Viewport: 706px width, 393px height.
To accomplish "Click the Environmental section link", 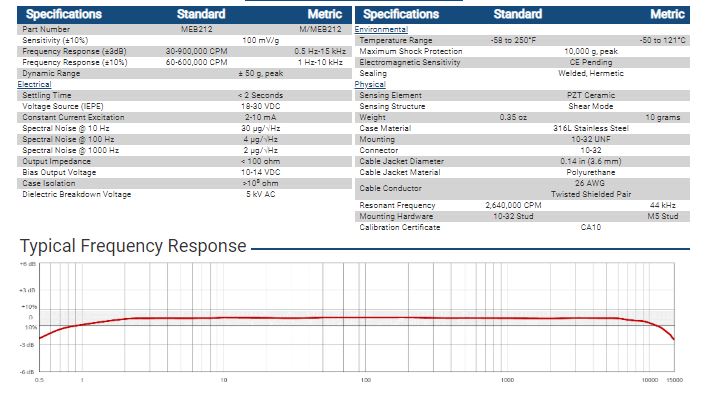I will click(381, 29).
